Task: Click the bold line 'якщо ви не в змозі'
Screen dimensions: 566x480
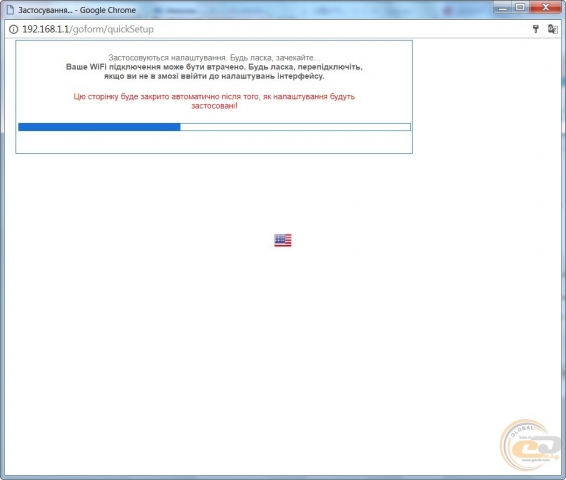Action: [214, 76]
